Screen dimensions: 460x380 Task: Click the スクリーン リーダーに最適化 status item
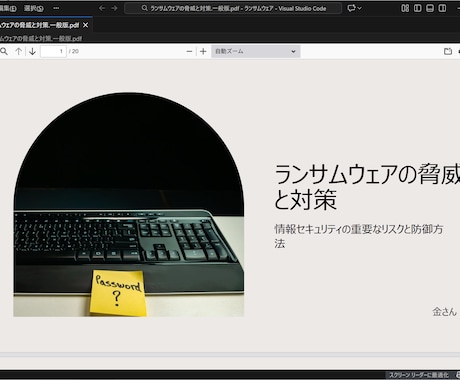coord(419,375)
